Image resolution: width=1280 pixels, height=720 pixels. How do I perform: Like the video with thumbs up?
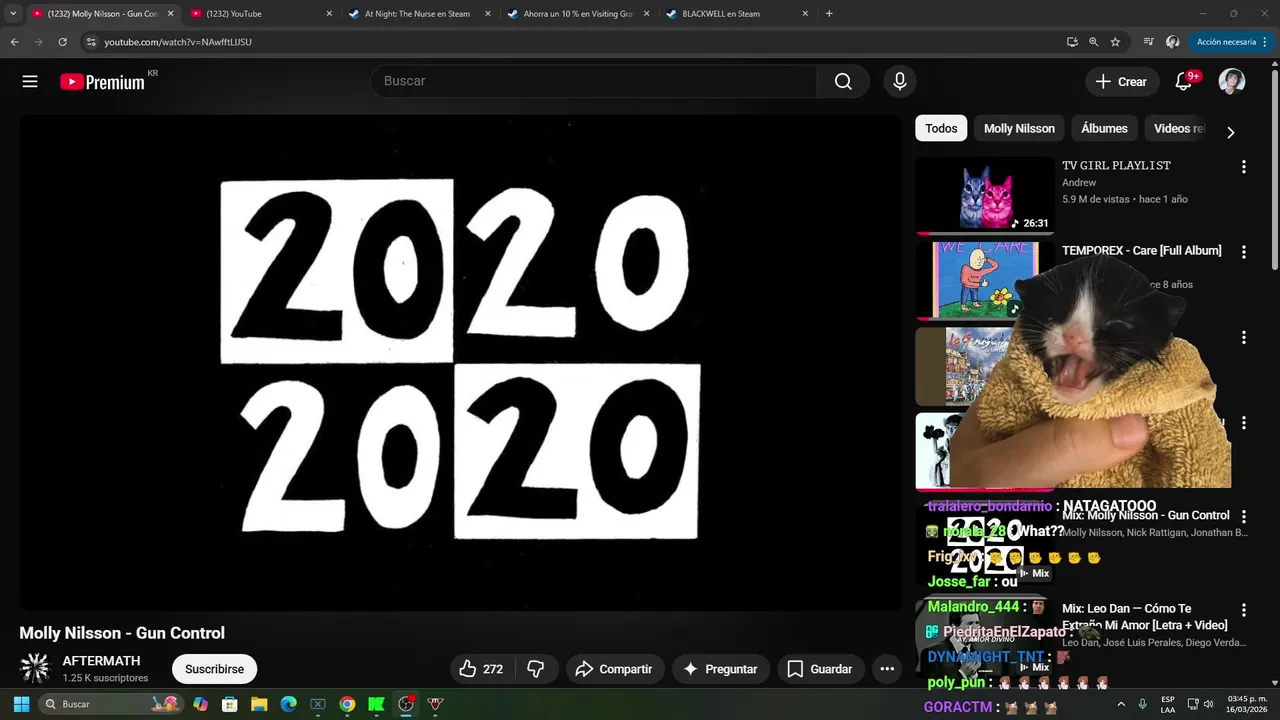pos(480,669)
